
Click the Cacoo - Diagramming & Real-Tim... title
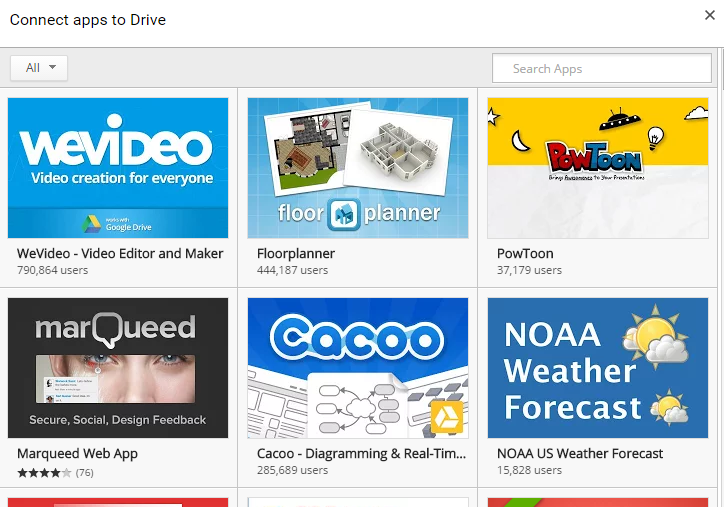pyautogui.click(x=362, y=454)
